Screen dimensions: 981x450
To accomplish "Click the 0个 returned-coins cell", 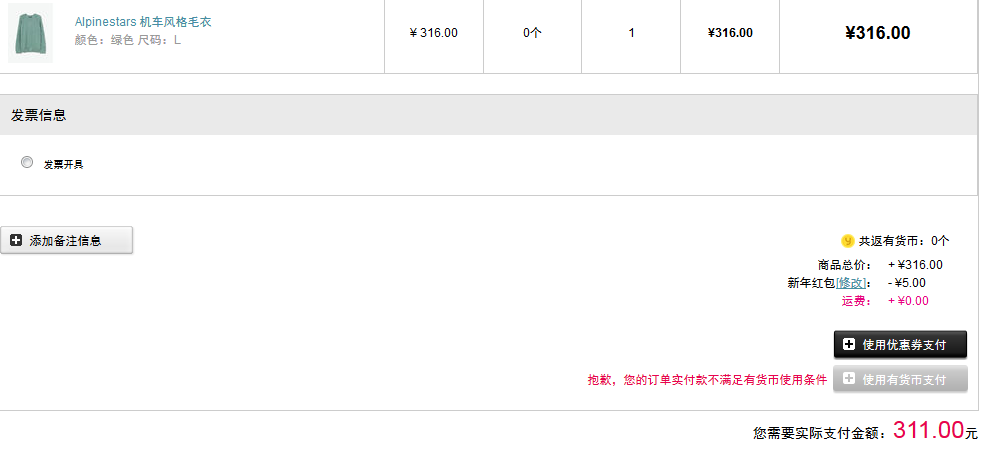I will pyautogui.click(x=532, y=33).
